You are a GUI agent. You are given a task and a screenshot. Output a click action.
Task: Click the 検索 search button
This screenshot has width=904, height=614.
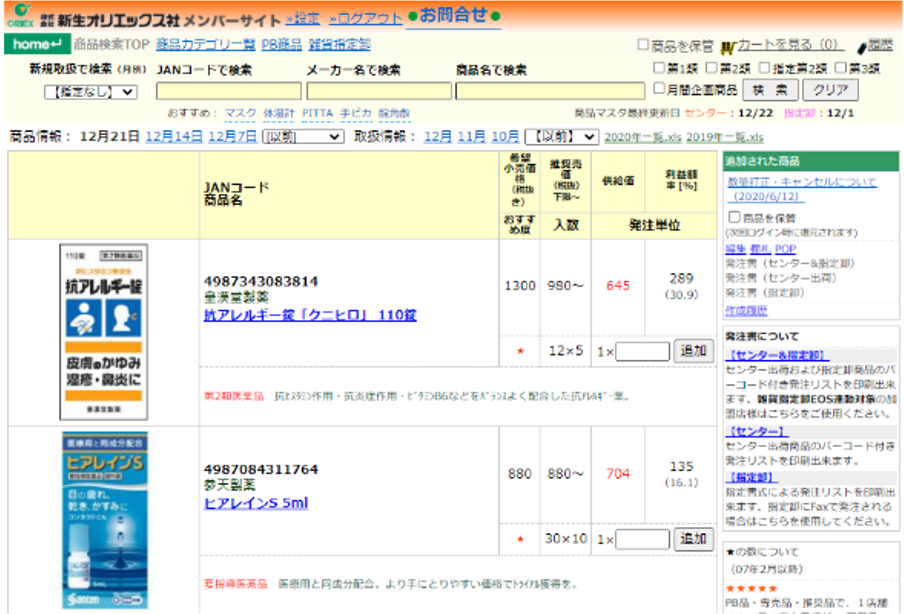(770, 90)
